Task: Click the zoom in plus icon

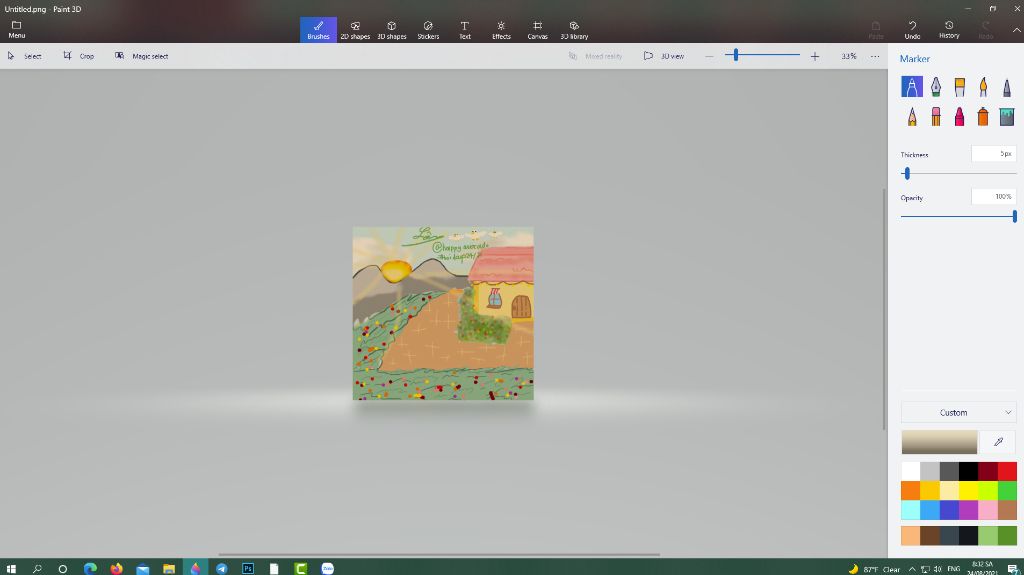Action: (x=814, y=57)
